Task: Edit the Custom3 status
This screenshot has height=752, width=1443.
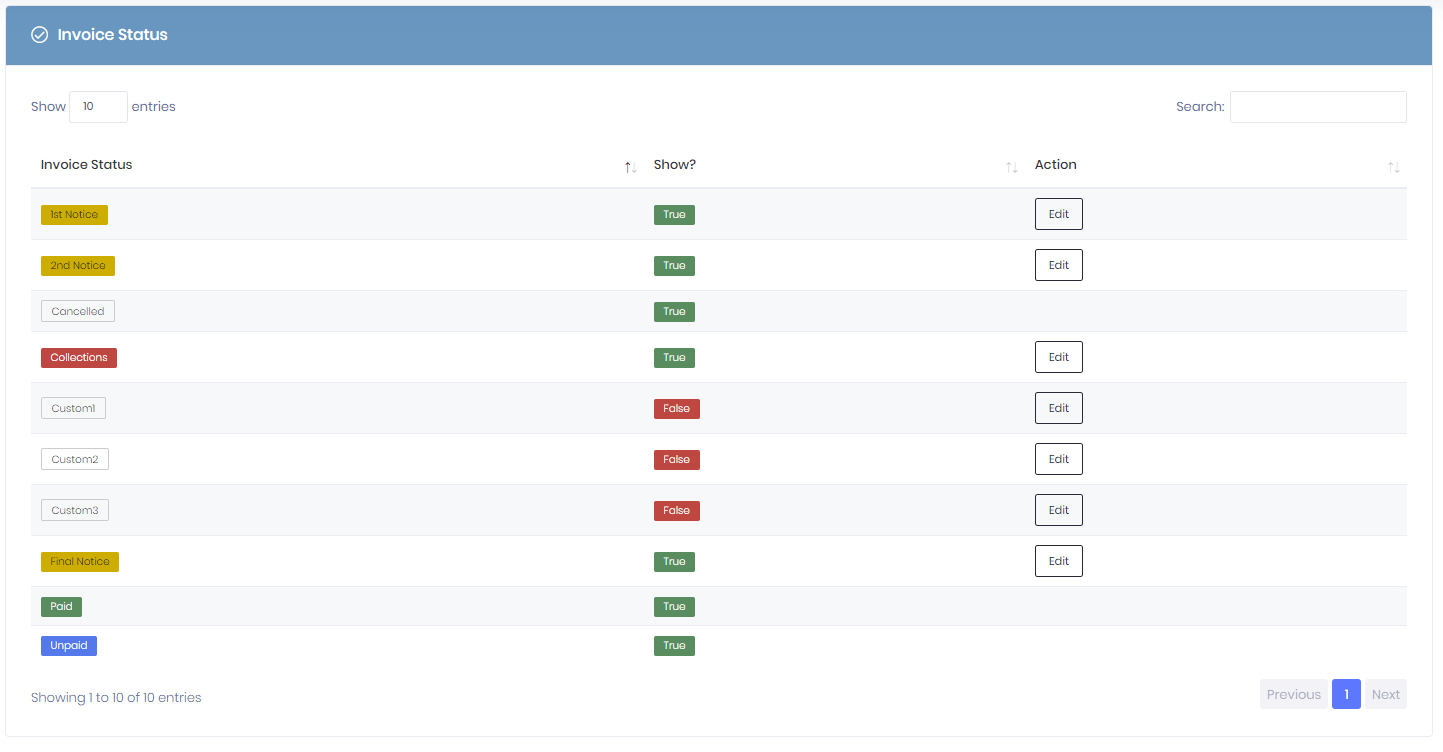Action: [1059, 510]
